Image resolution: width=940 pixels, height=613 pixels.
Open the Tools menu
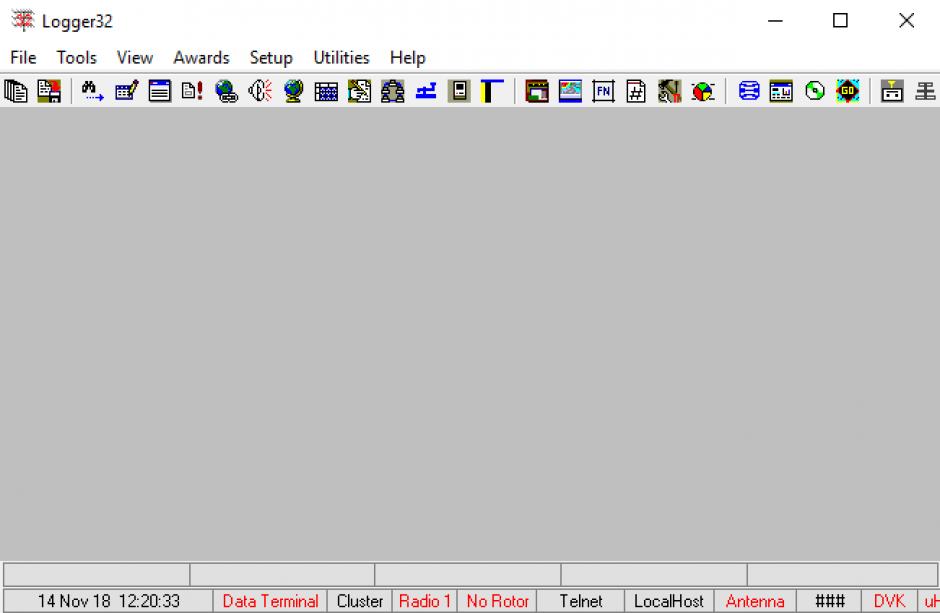point(77,58)
